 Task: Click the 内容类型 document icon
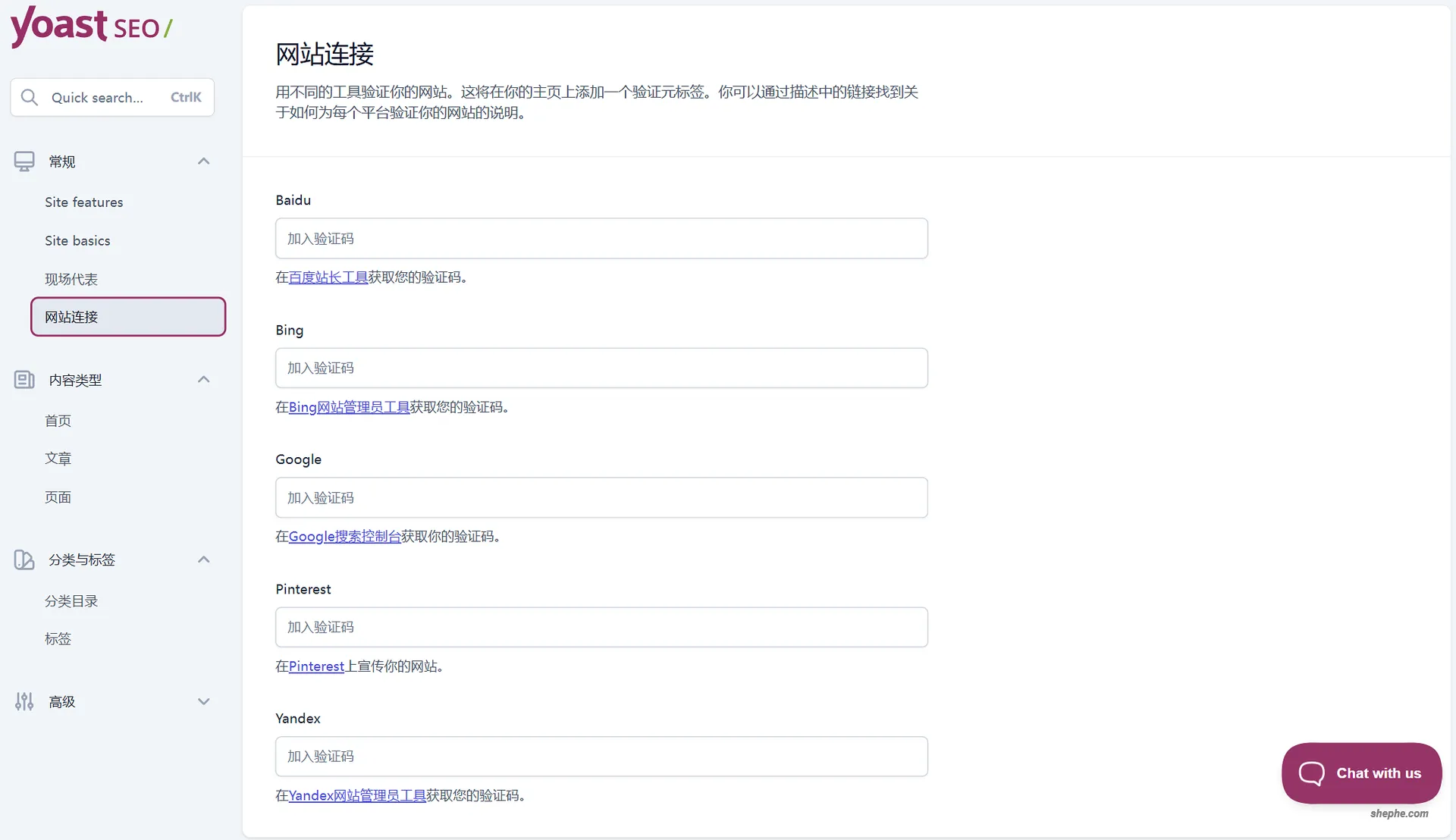tap(24, 379)
